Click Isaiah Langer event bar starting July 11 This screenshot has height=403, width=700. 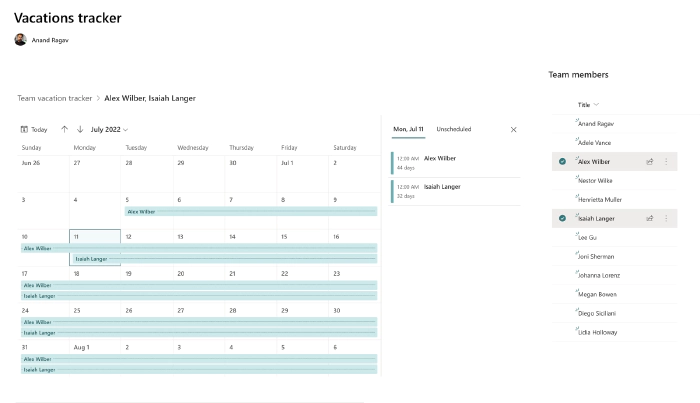(x=225, y=259)
